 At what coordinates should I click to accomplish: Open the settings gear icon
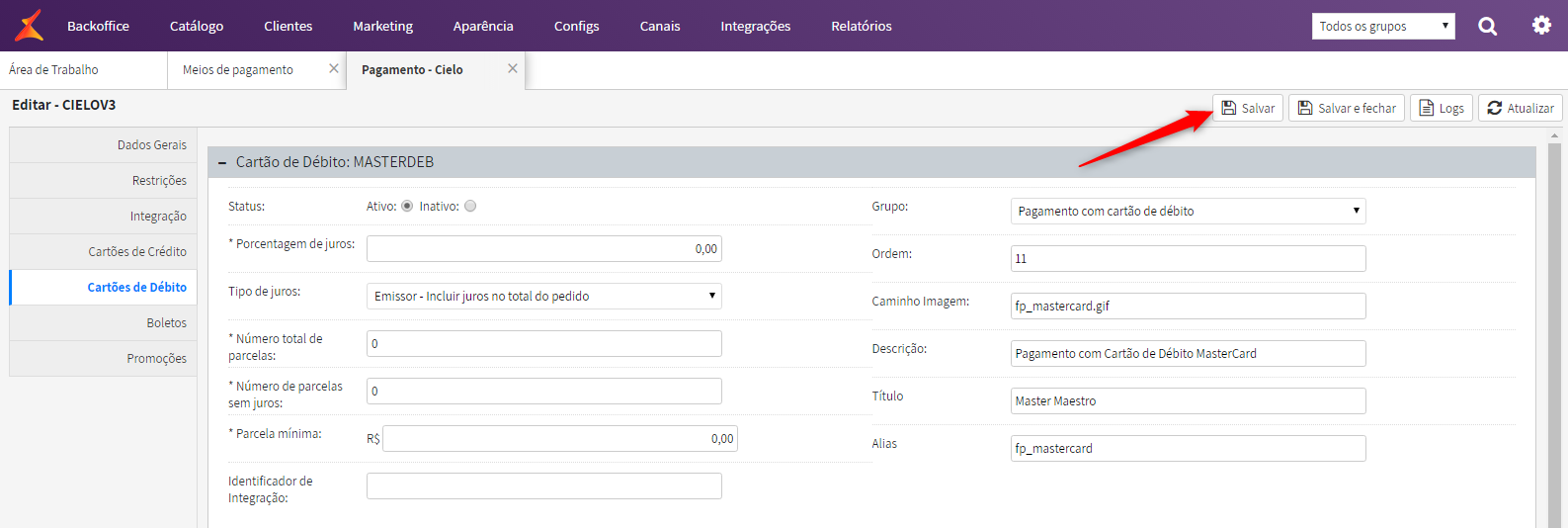pyautogui.click(x=1541, y=25)
